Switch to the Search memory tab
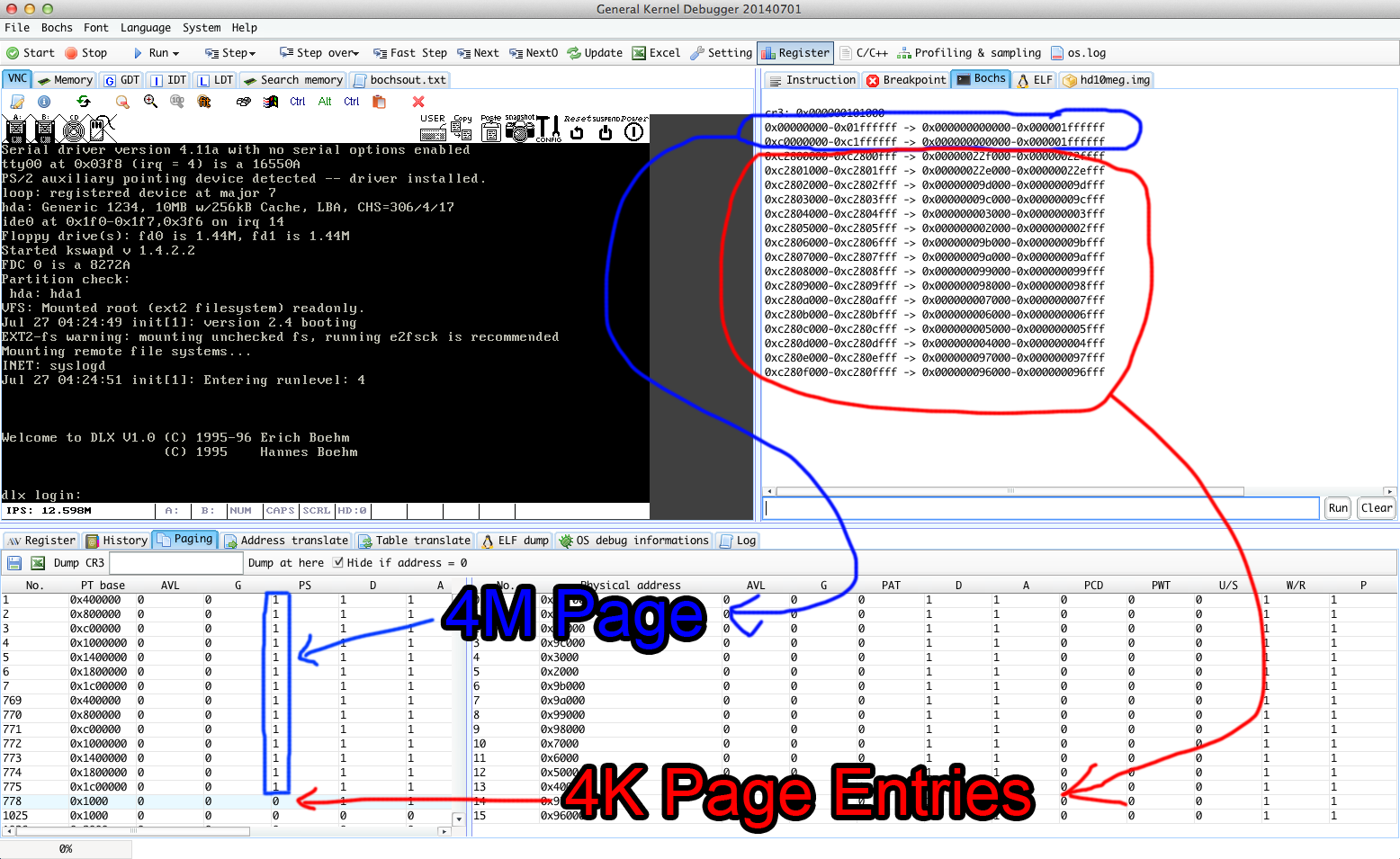1400x859 pixels. pyautogui.click(x=293, y=80)
